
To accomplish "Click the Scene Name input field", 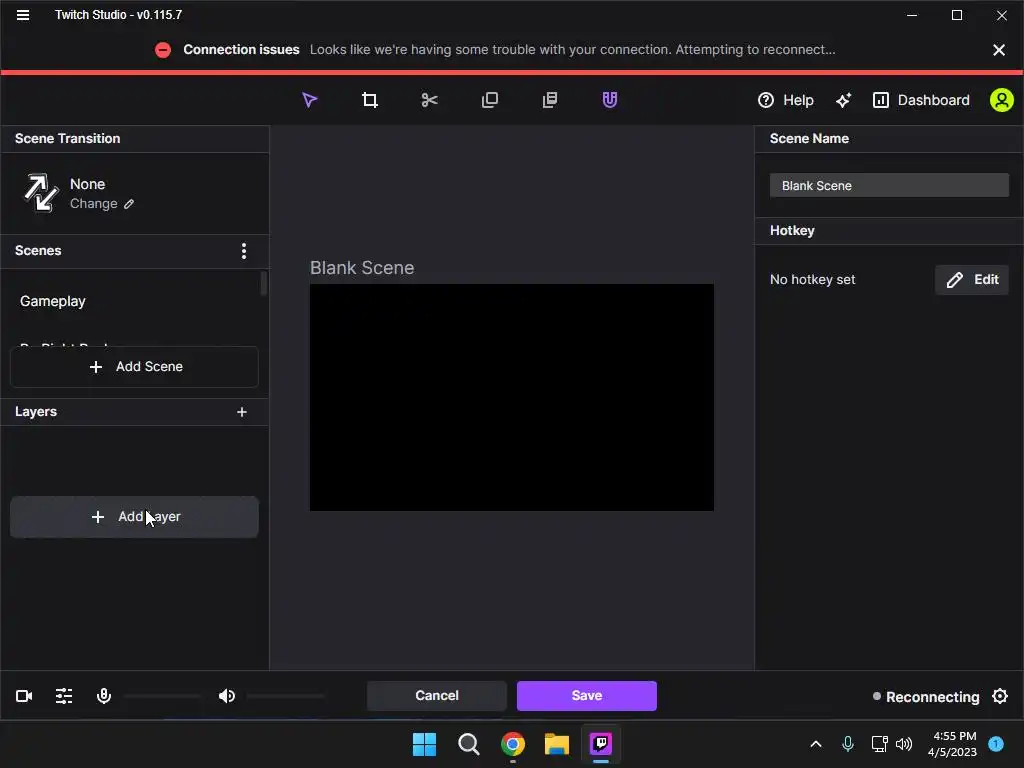I will click(889, 185).
